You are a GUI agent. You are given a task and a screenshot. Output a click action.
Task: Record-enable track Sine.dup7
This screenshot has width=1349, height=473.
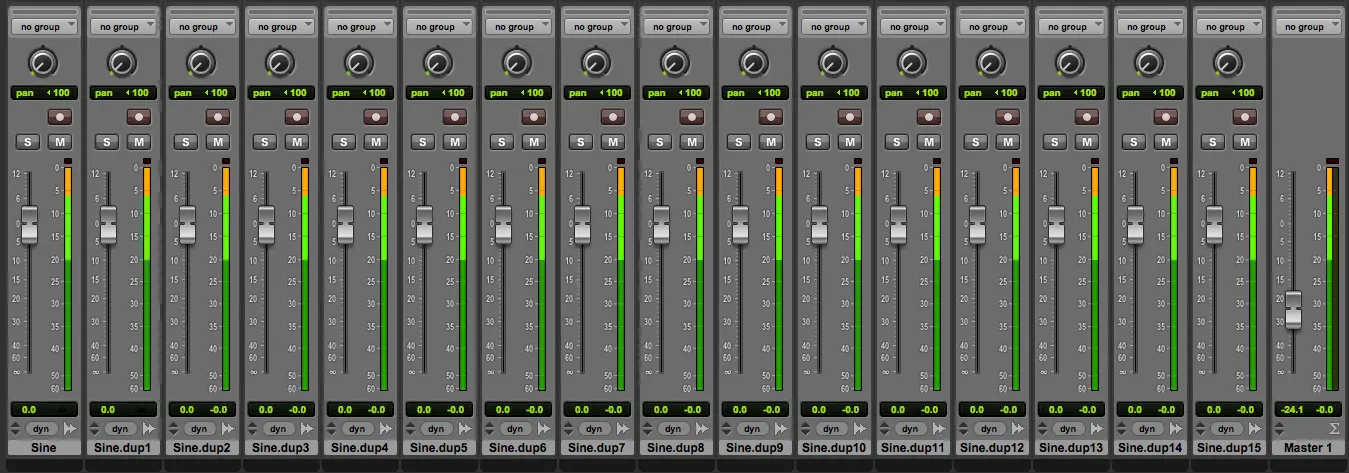[x=613, y=117]
